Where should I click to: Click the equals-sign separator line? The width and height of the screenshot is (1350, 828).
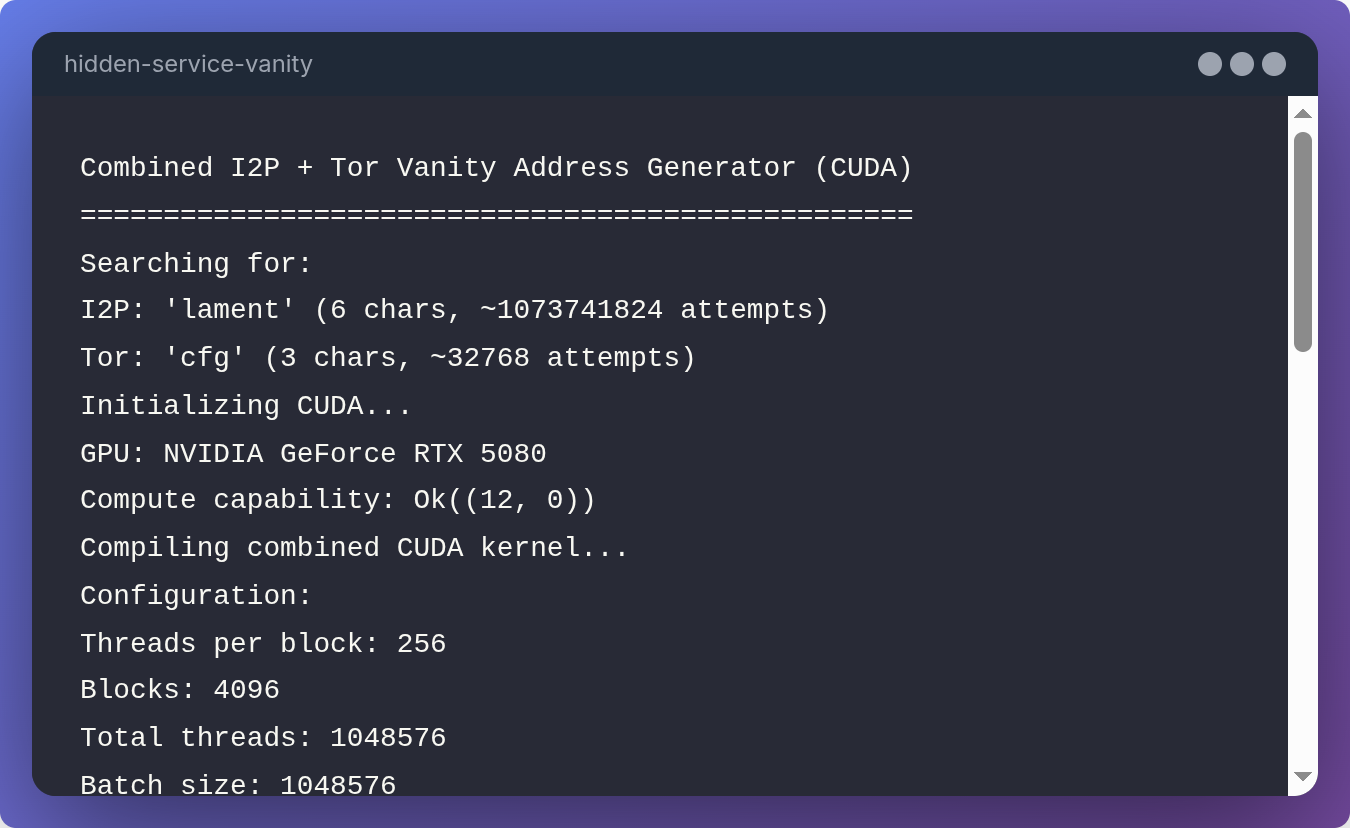coord(496,216)
